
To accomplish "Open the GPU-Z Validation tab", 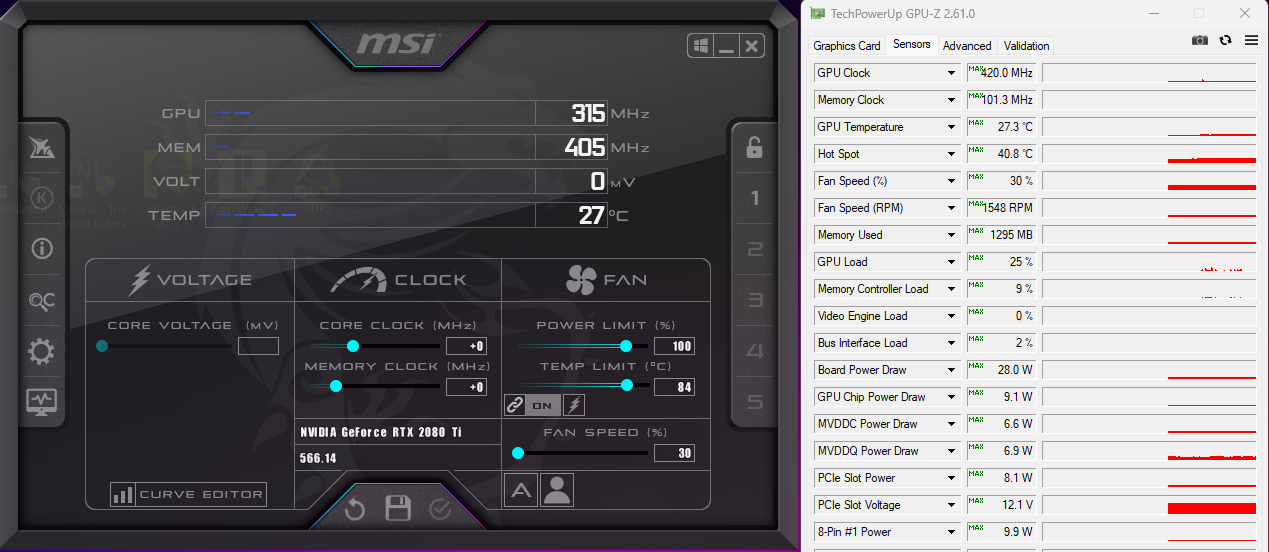I will (1027, 45).
